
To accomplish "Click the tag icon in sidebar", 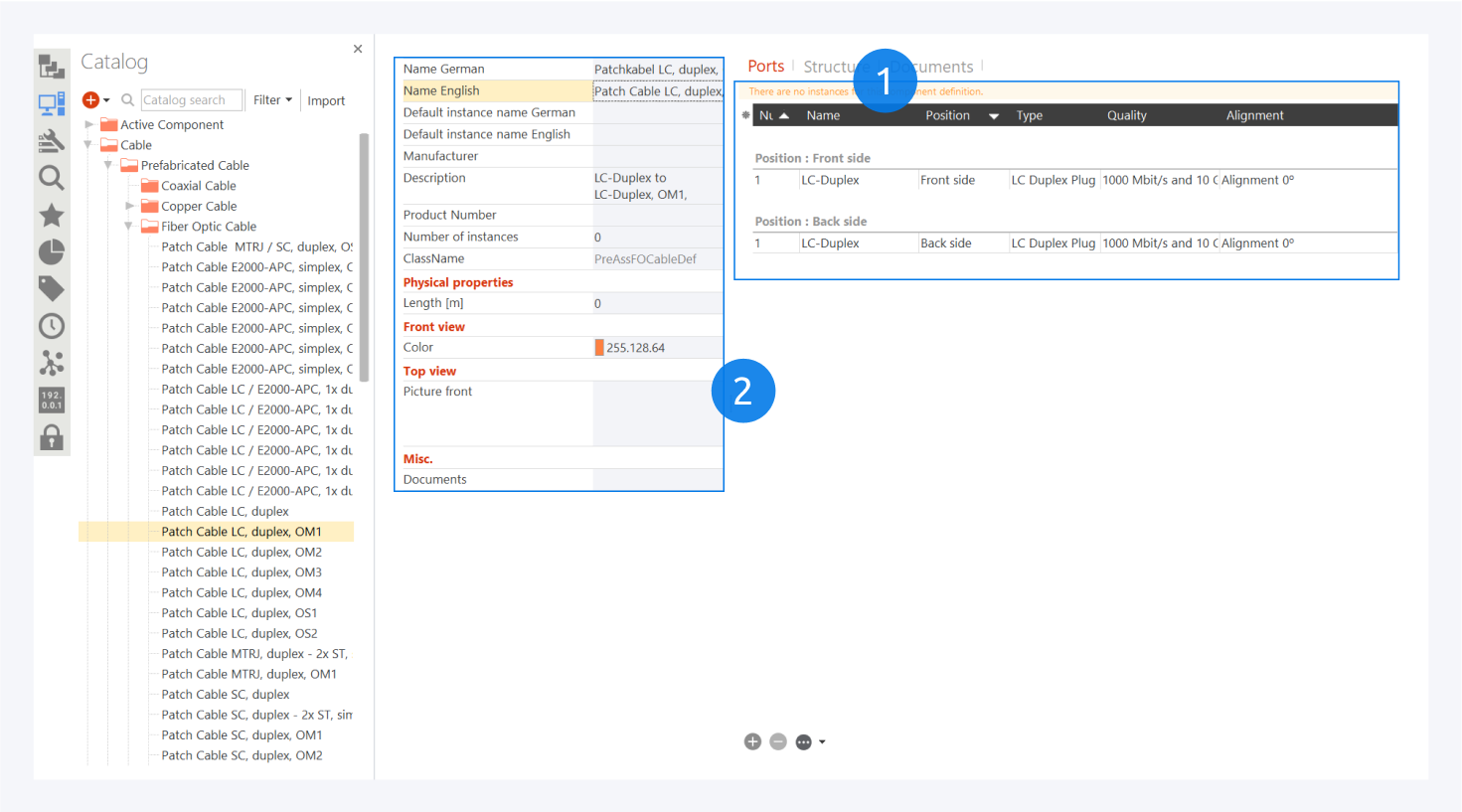I will (51, 289).
